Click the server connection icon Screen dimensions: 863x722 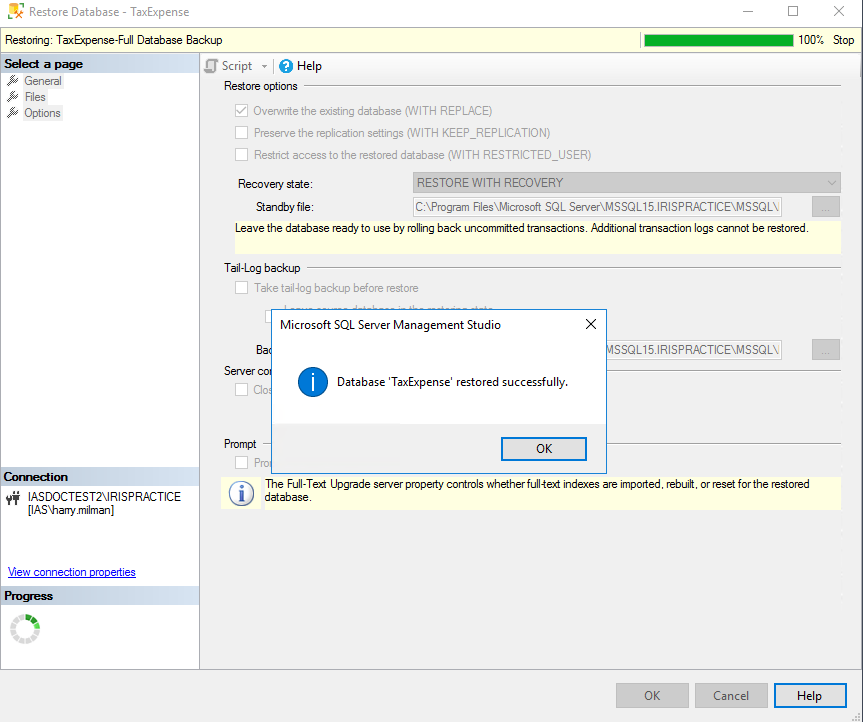tap(13, 499)
